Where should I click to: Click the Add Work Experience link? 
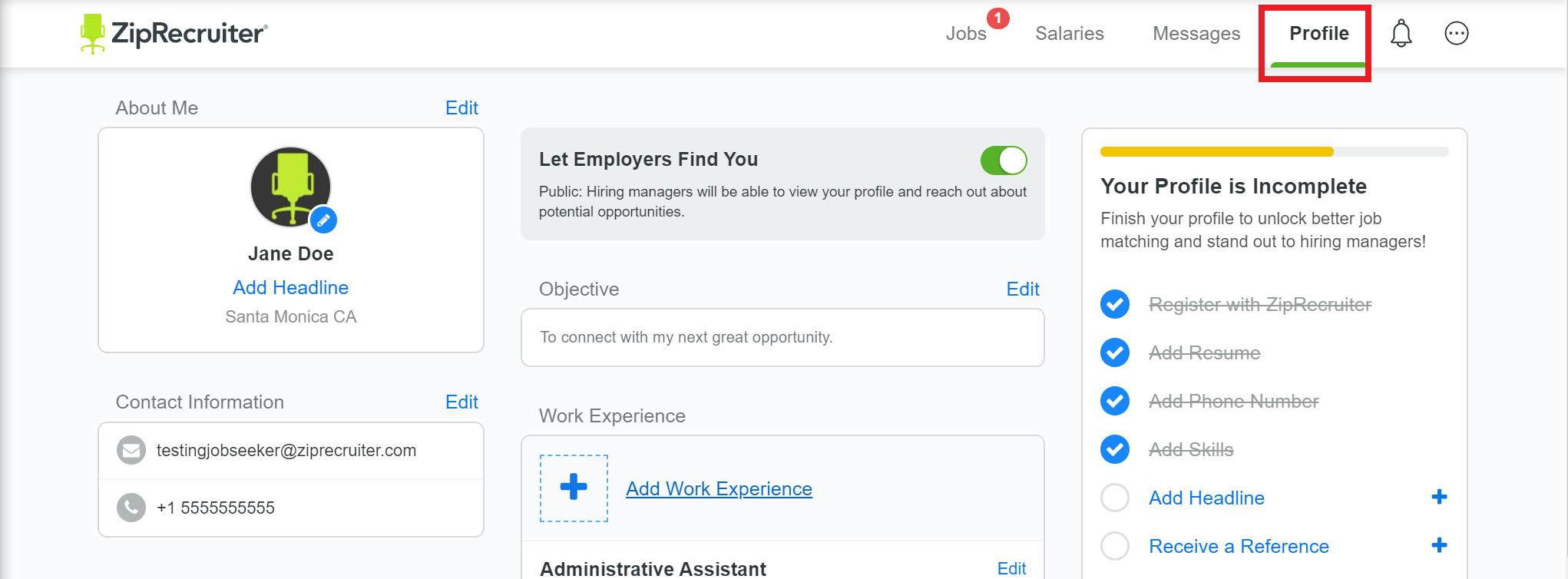click(719, 489)
